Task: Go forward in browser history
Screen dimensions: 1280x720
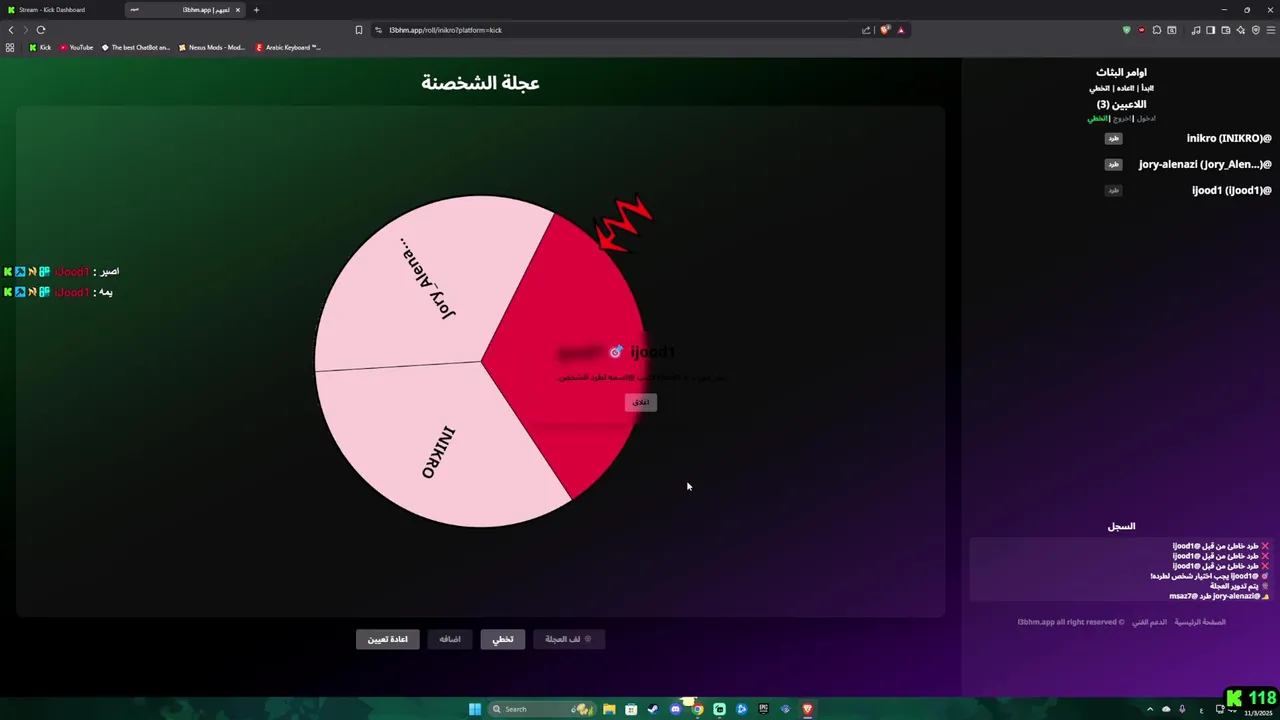Action: pos(26,30)
